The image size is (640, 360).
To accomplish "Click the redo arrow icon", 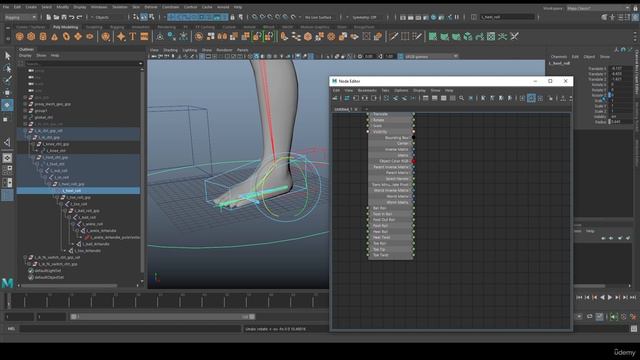I will click(80, 17).
